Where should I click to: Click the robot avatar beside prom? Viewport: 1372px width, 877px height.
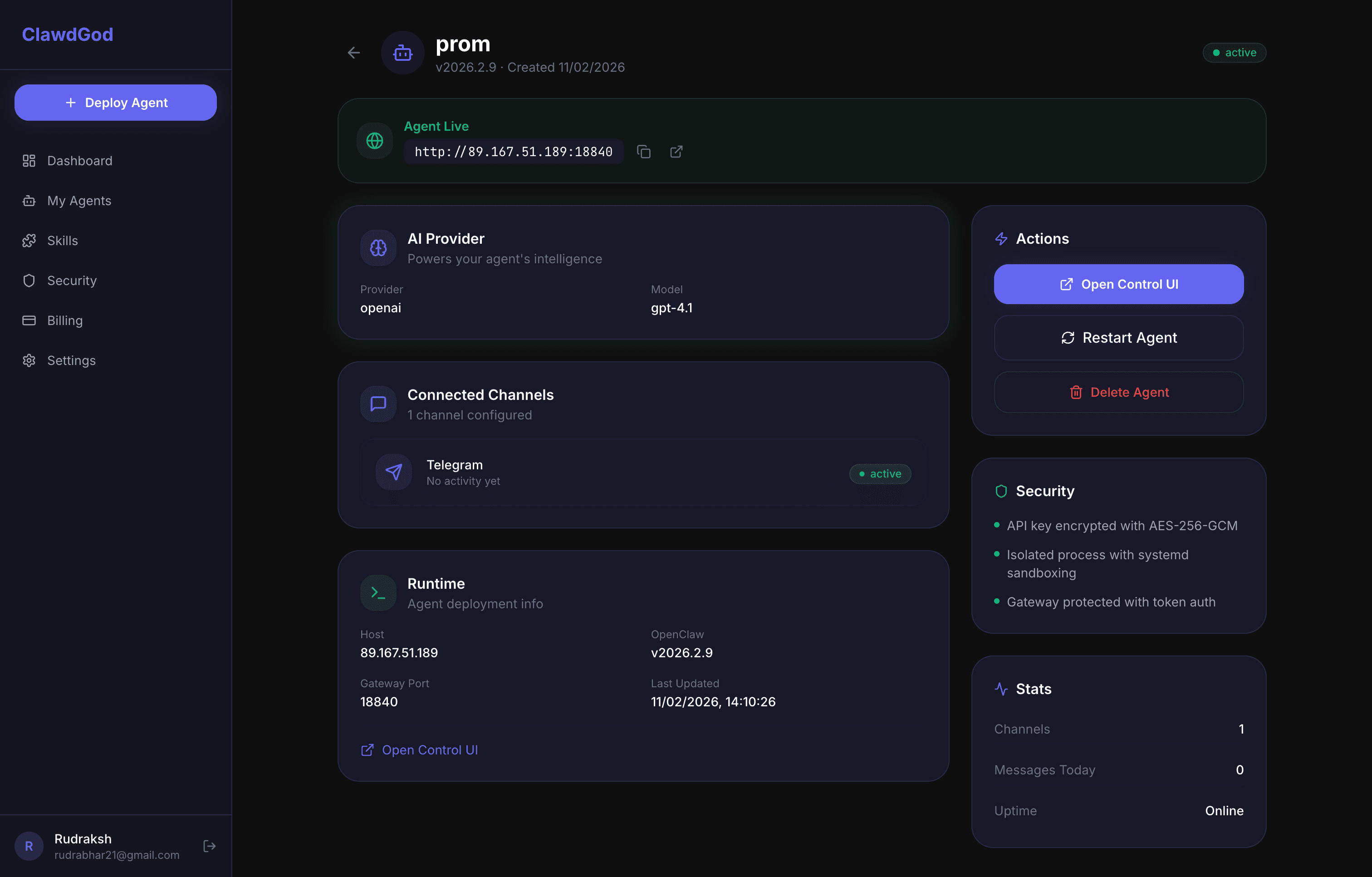point(402,53)
